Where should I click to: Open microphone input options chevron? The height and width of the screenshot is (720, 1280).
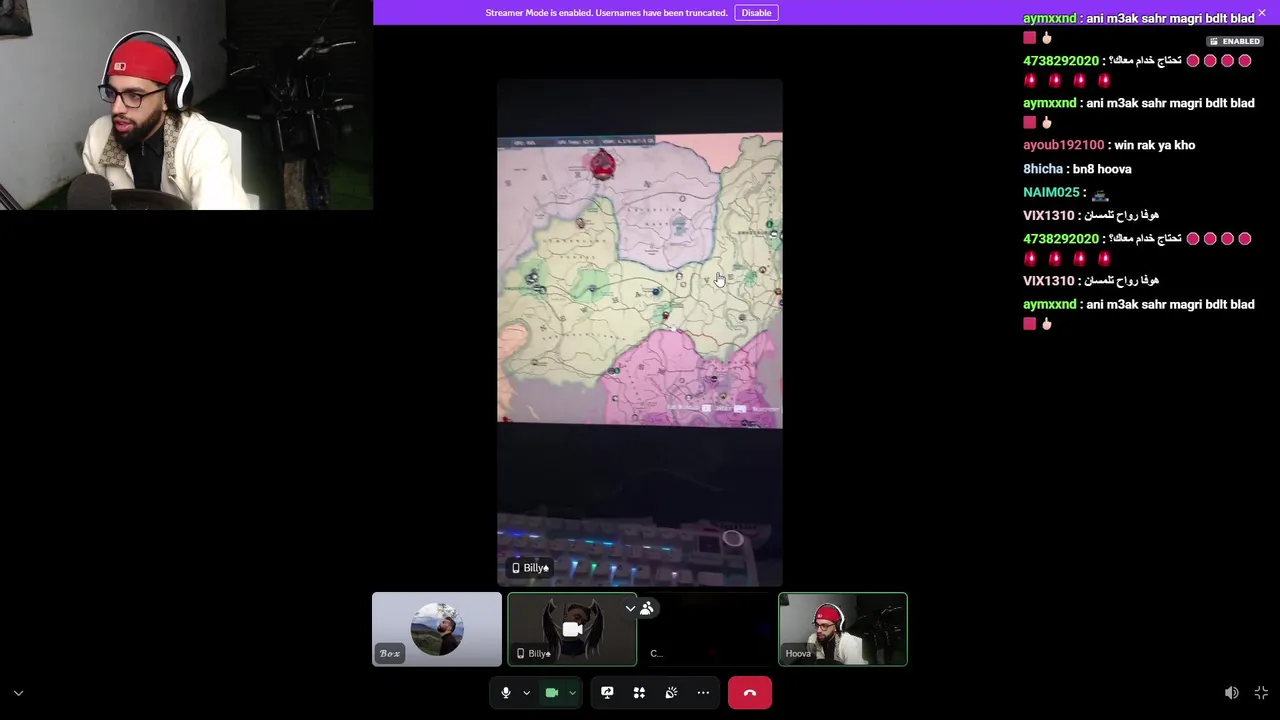coord(526,693)
